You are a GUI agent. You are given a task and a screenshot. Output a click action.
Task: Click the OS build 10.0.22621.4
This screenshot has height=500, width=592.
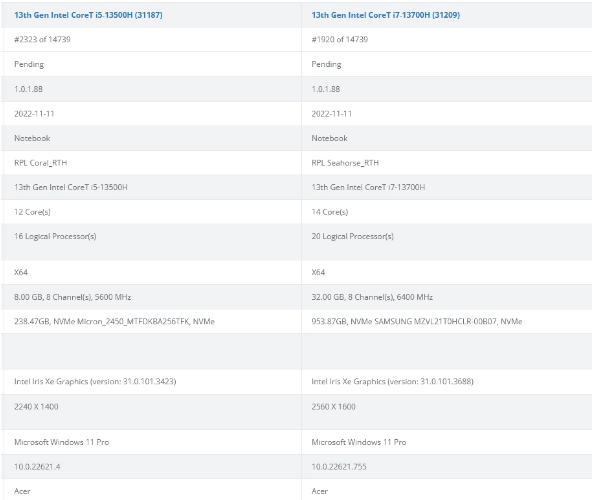click(x=37, y=467)
